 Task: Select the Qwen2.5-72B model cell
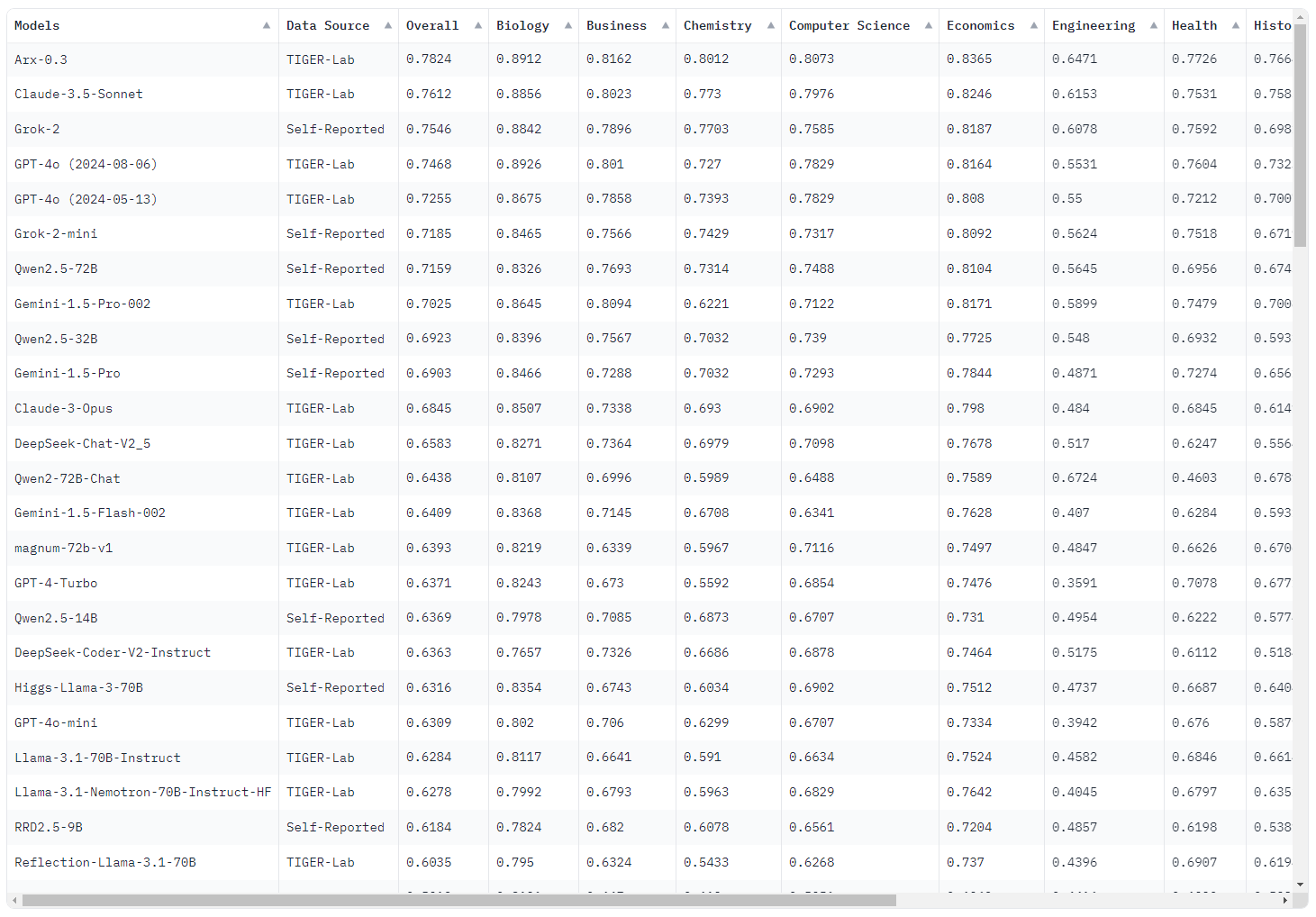142,268
